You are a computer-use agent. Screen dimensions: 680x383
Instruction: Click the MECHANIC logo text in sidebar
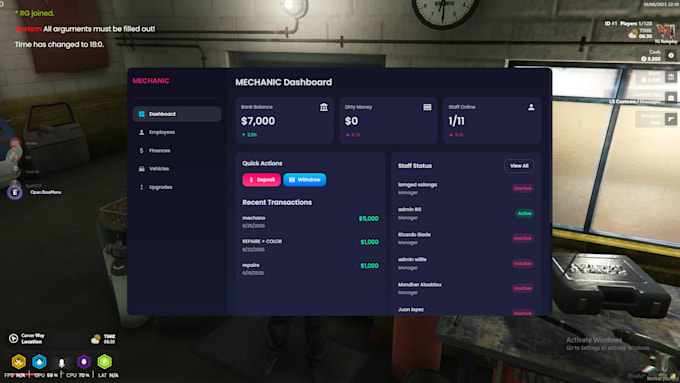tap(151, 81)
